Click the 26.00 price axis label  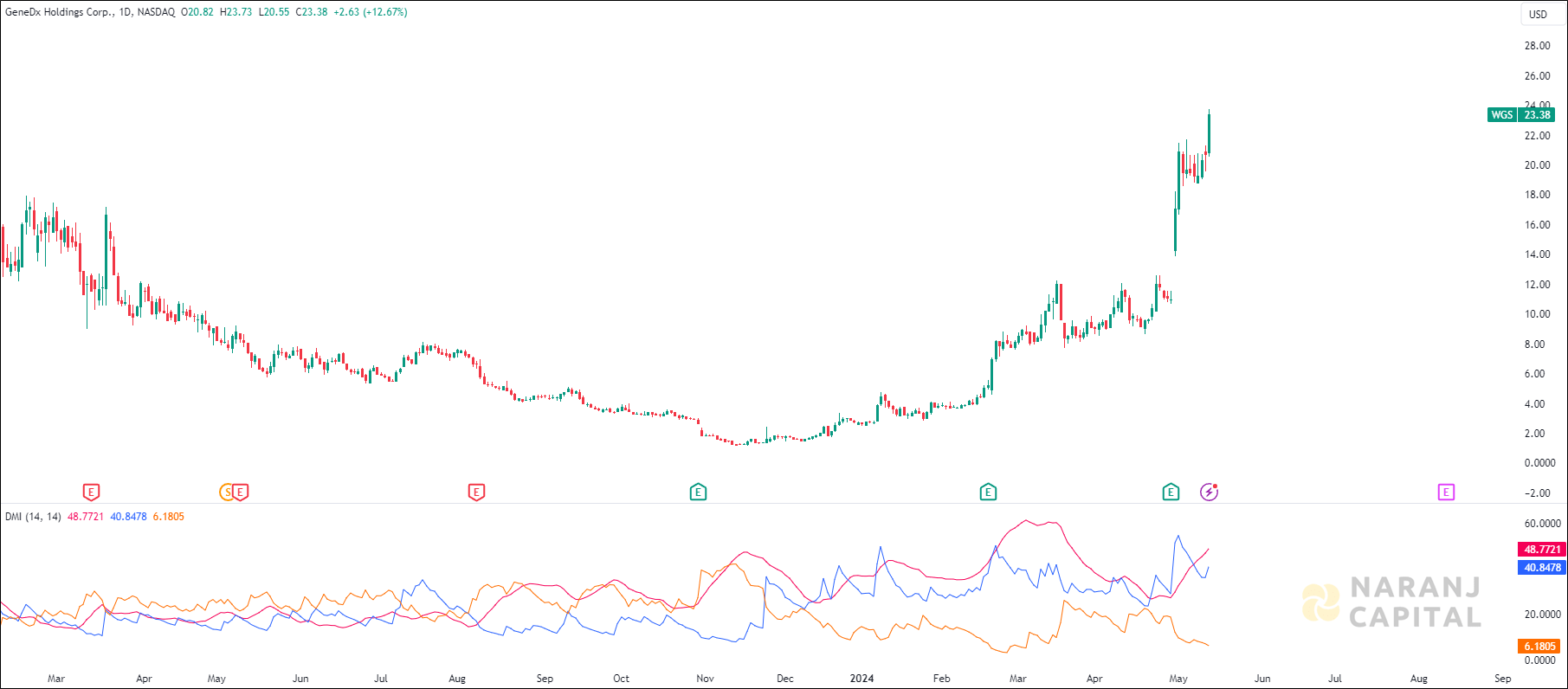click(1538, 76)
